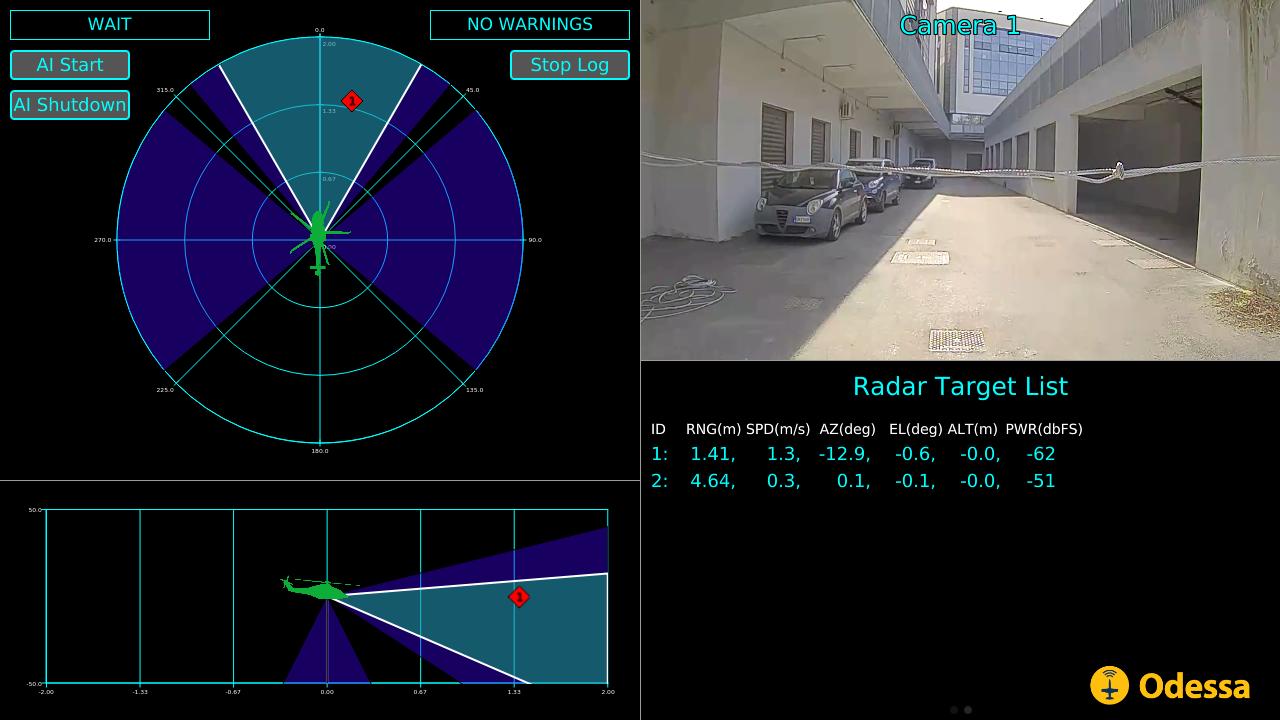The width and height of the screenshot is (1280, 720).
Task: Click the RNG(m) column header
Action: (713, 429)
